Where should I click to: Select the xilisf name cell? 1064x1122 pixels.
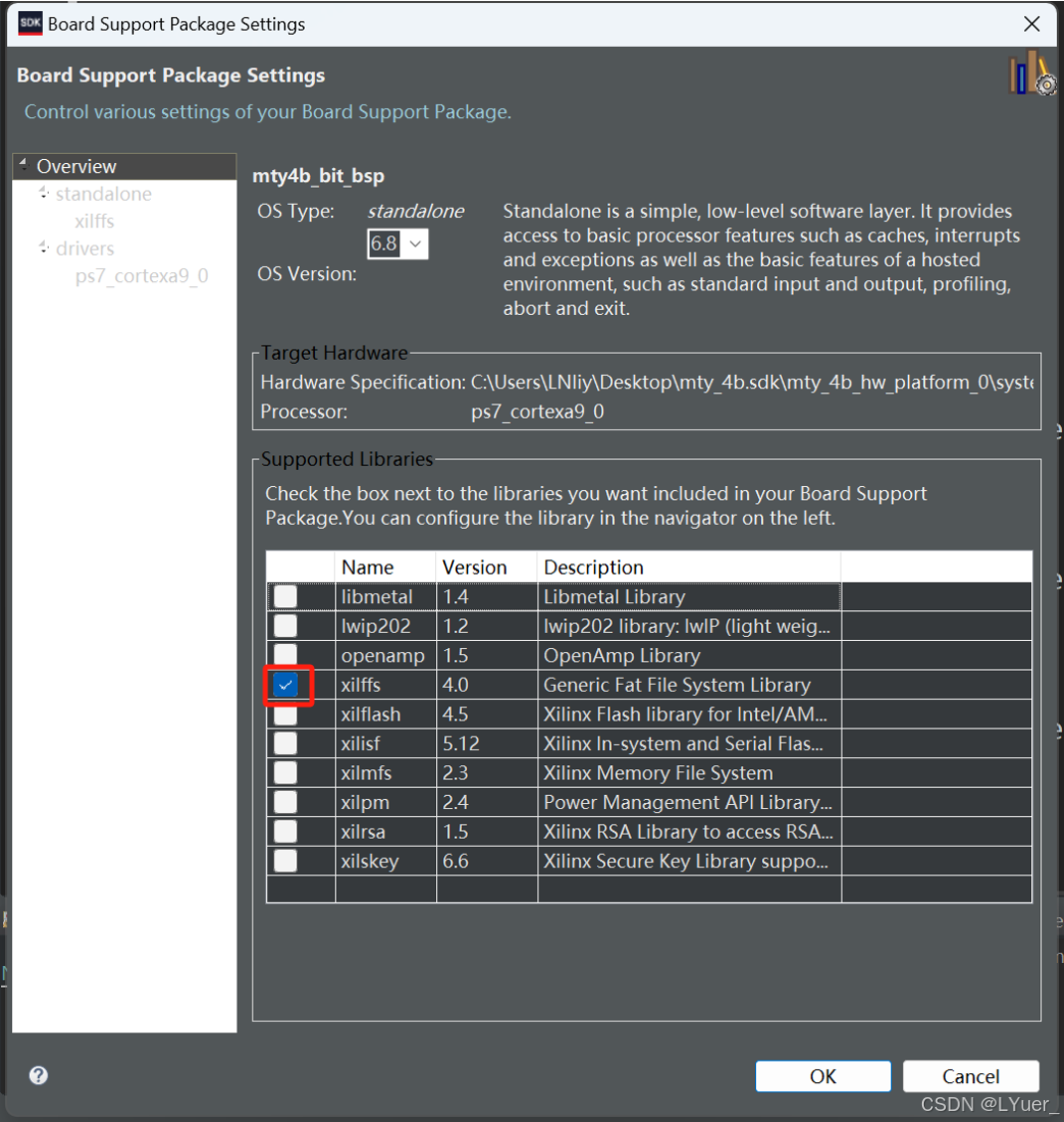[x=384, y=743]
